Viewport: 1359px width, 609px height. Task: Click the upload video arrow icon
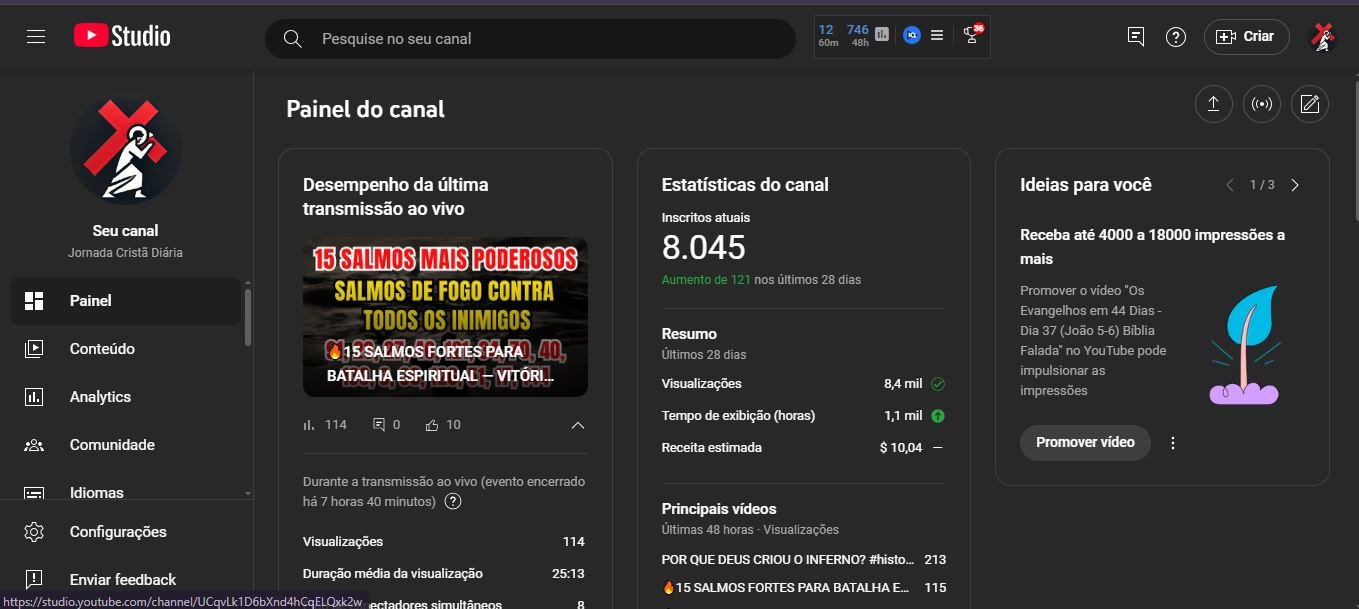pyautogui.click(x=1213, y=104)
